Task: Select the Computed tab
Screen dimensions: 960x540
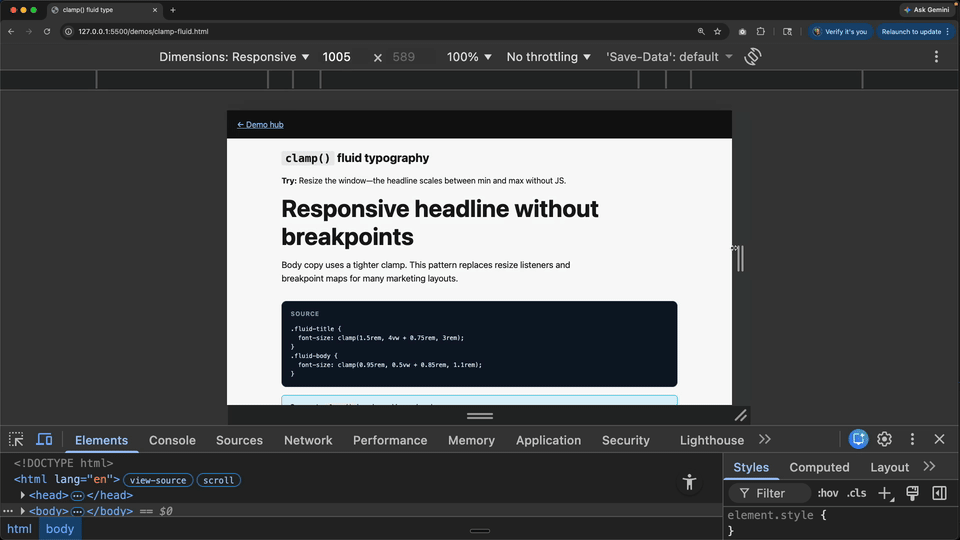Action: [819, 467]
